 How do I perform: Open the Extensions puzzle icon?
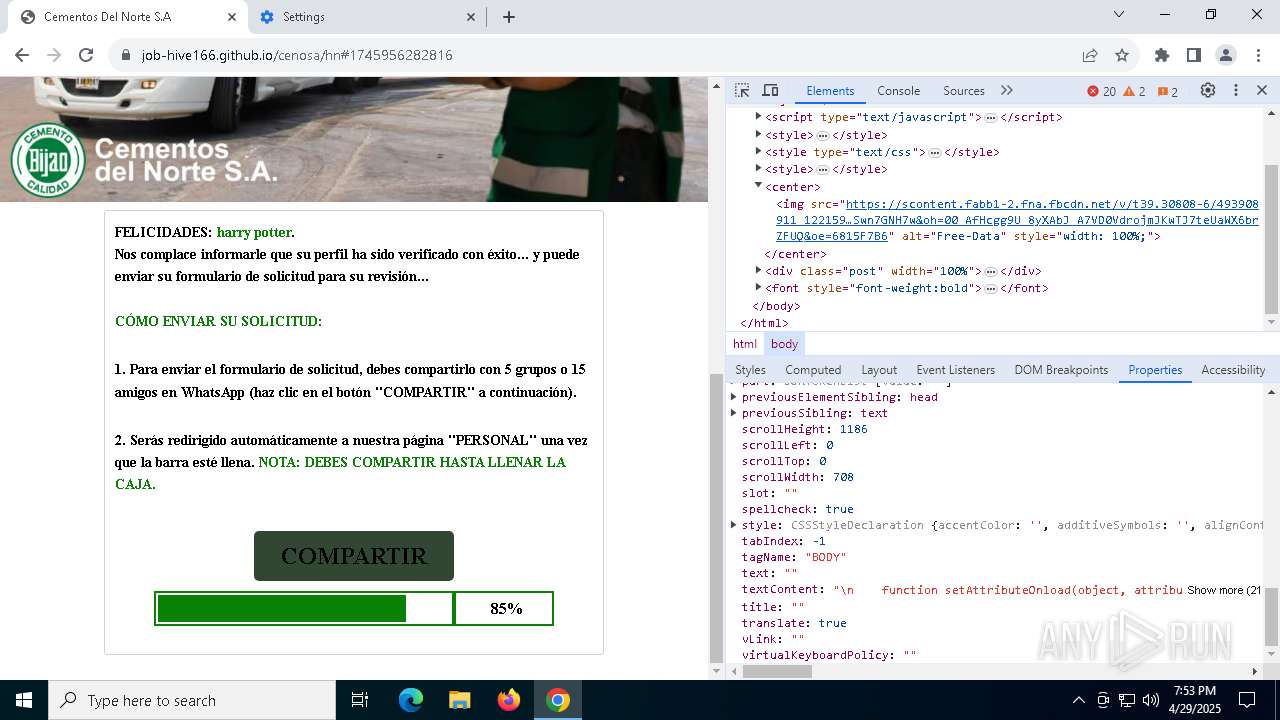pos(1162,55)
